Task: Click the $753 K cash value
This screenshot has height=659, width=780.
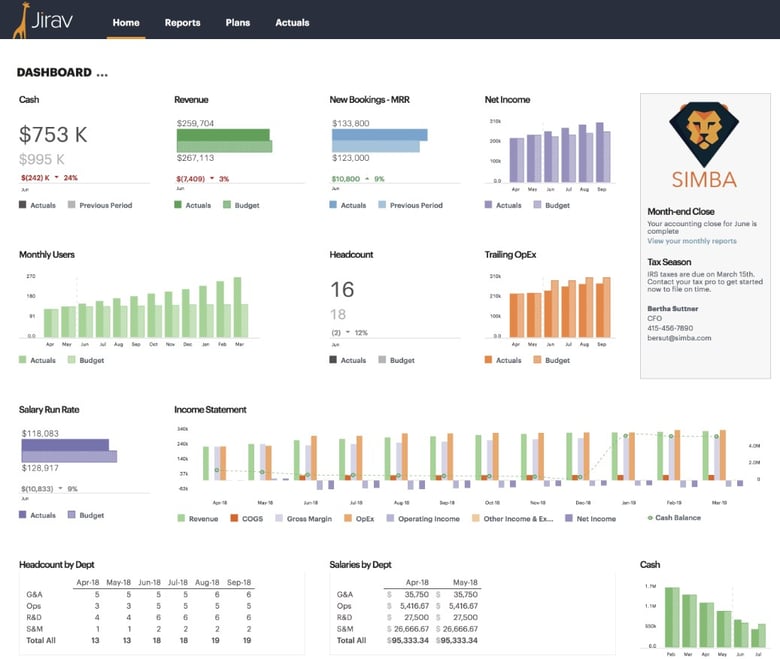Action: point(53,135)
